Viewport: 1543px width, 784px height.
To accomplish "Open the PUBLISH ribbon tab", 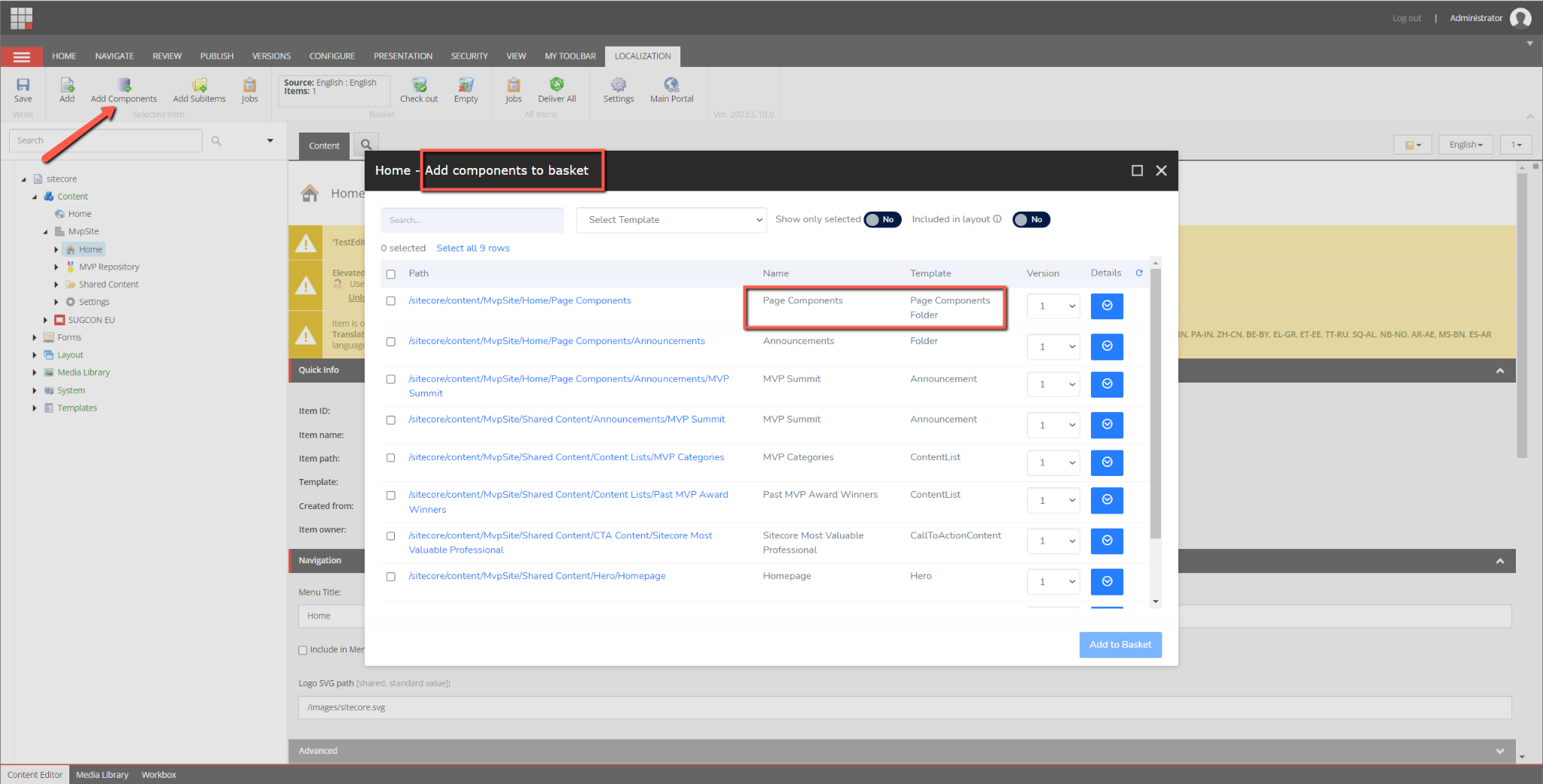I will [217, 56].
